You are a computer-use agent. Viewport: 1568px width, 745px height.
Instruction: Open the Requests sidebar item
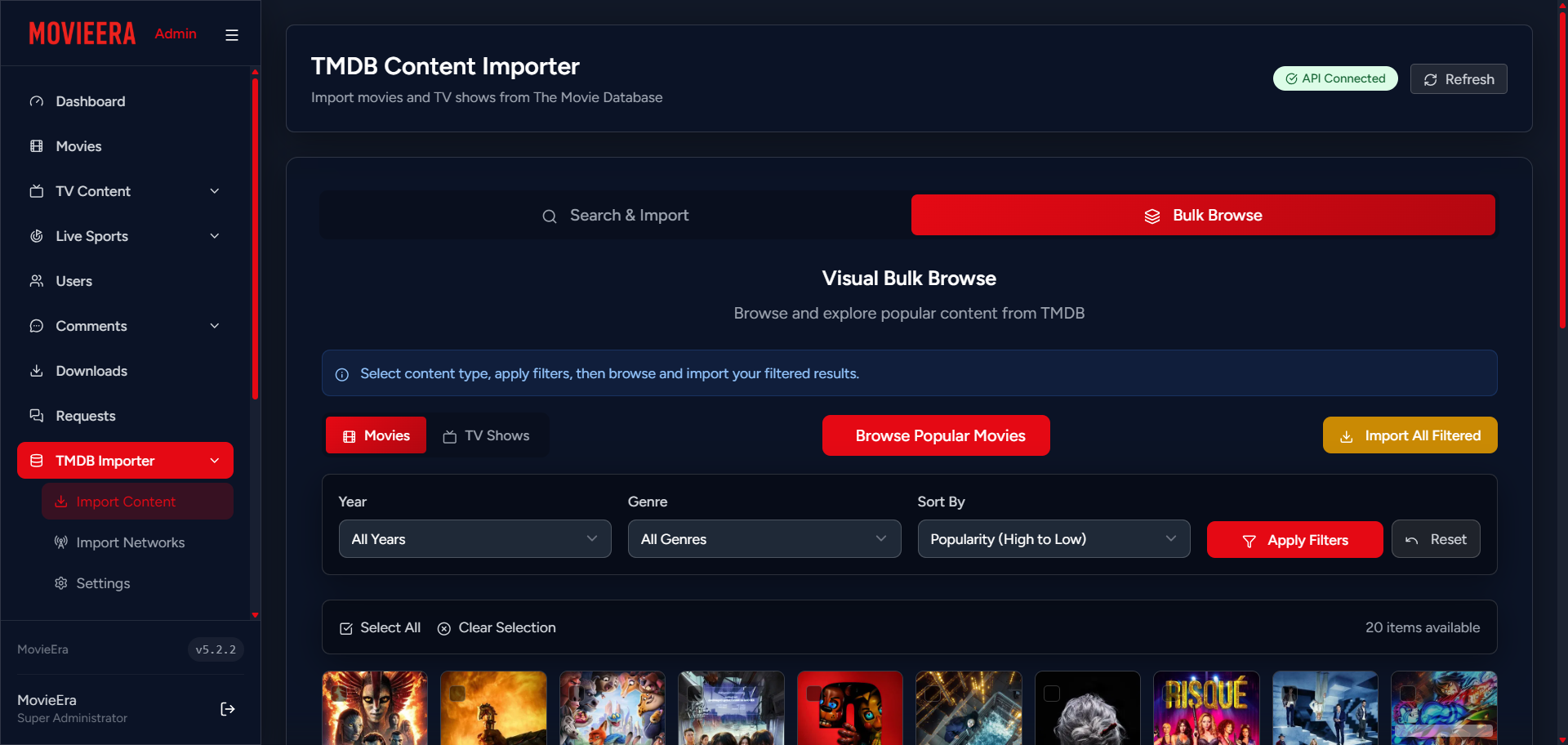coord(85,416)
